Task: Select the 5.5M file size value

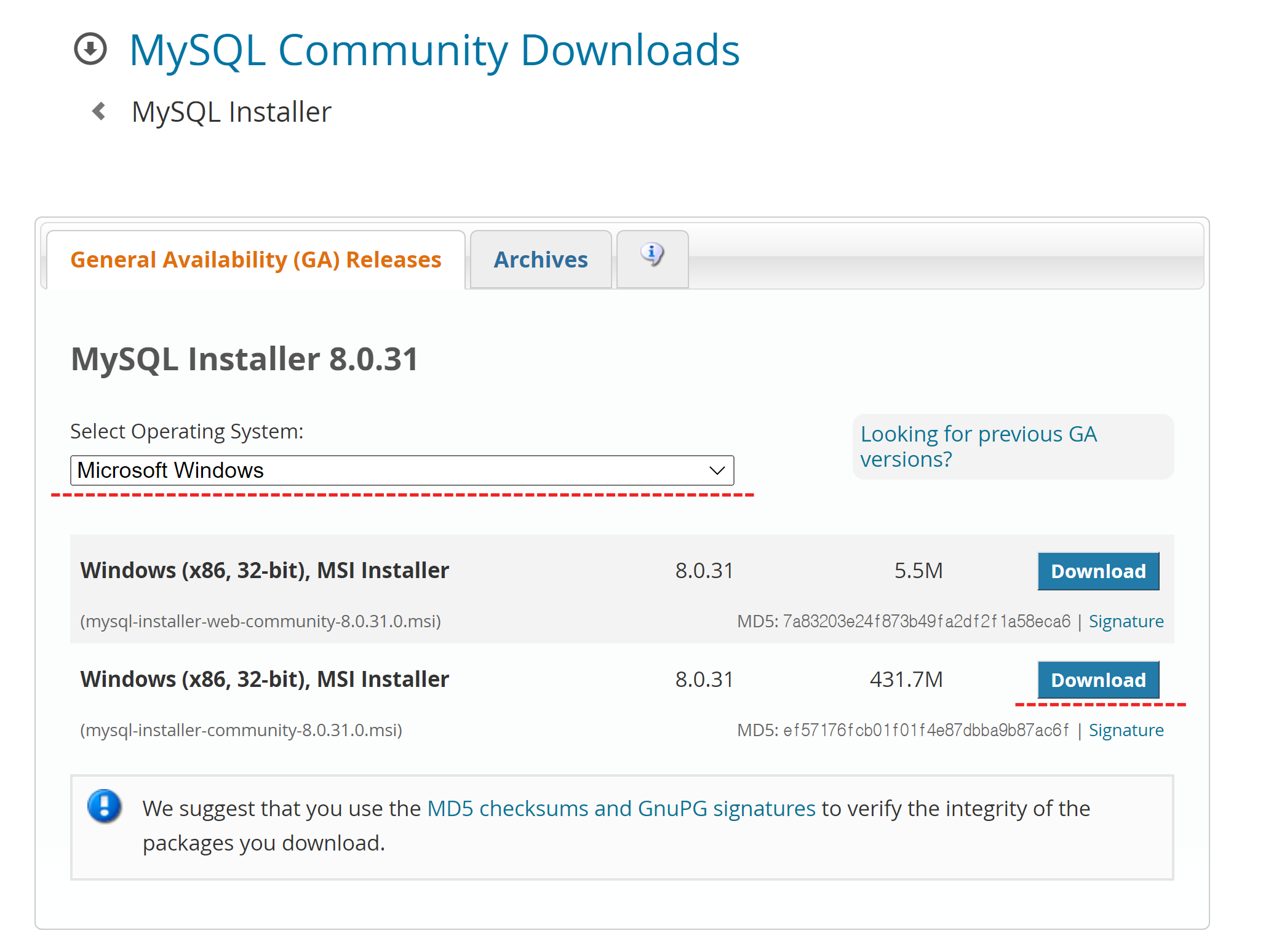Action: [x=918, y=571]
